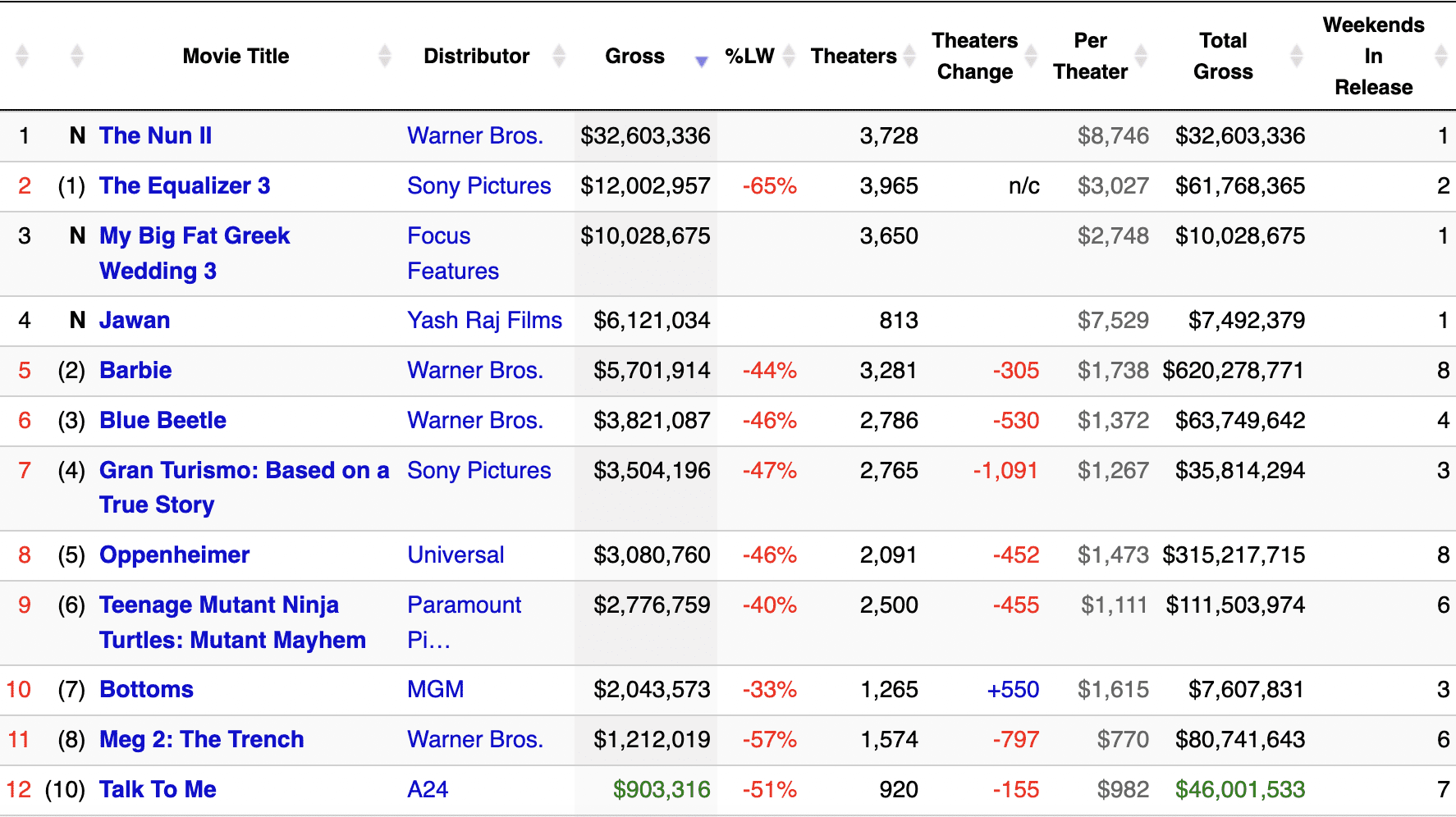This screenshot has height=817, width=1456.
Task: Select Talk To Me gross $903,316
Action: click(x=662, y=789)
